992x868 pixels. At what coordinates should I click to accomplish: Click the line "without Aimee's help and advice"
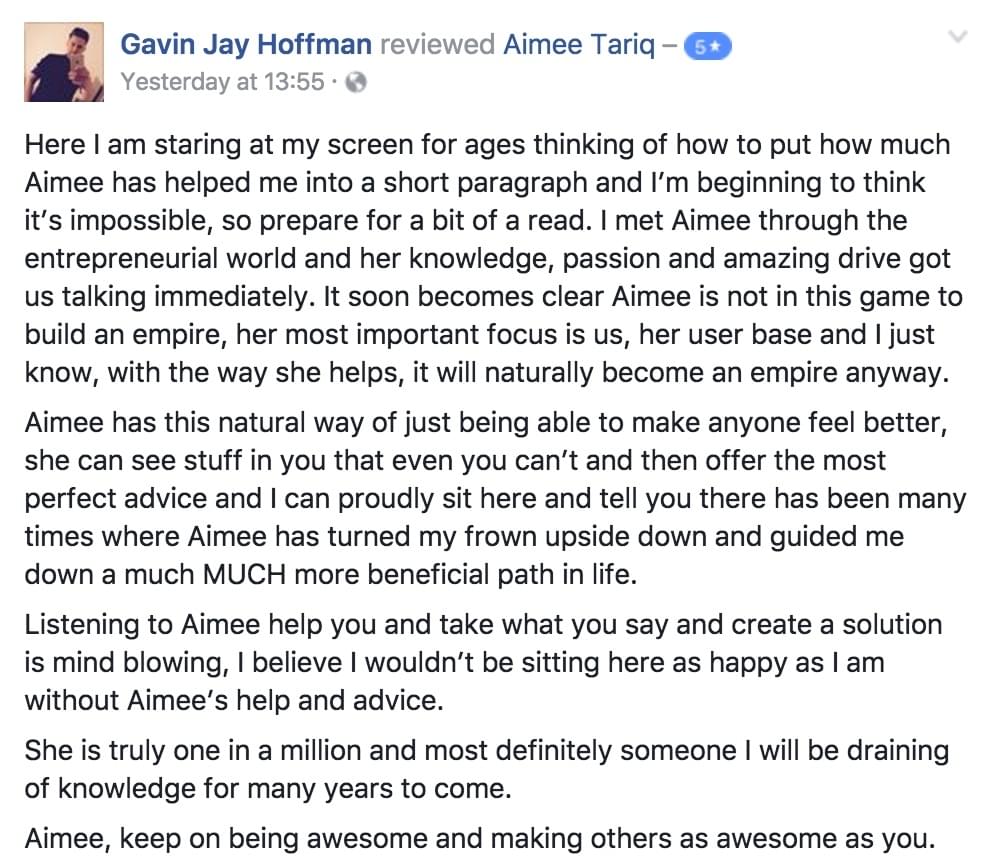[234, 700]
